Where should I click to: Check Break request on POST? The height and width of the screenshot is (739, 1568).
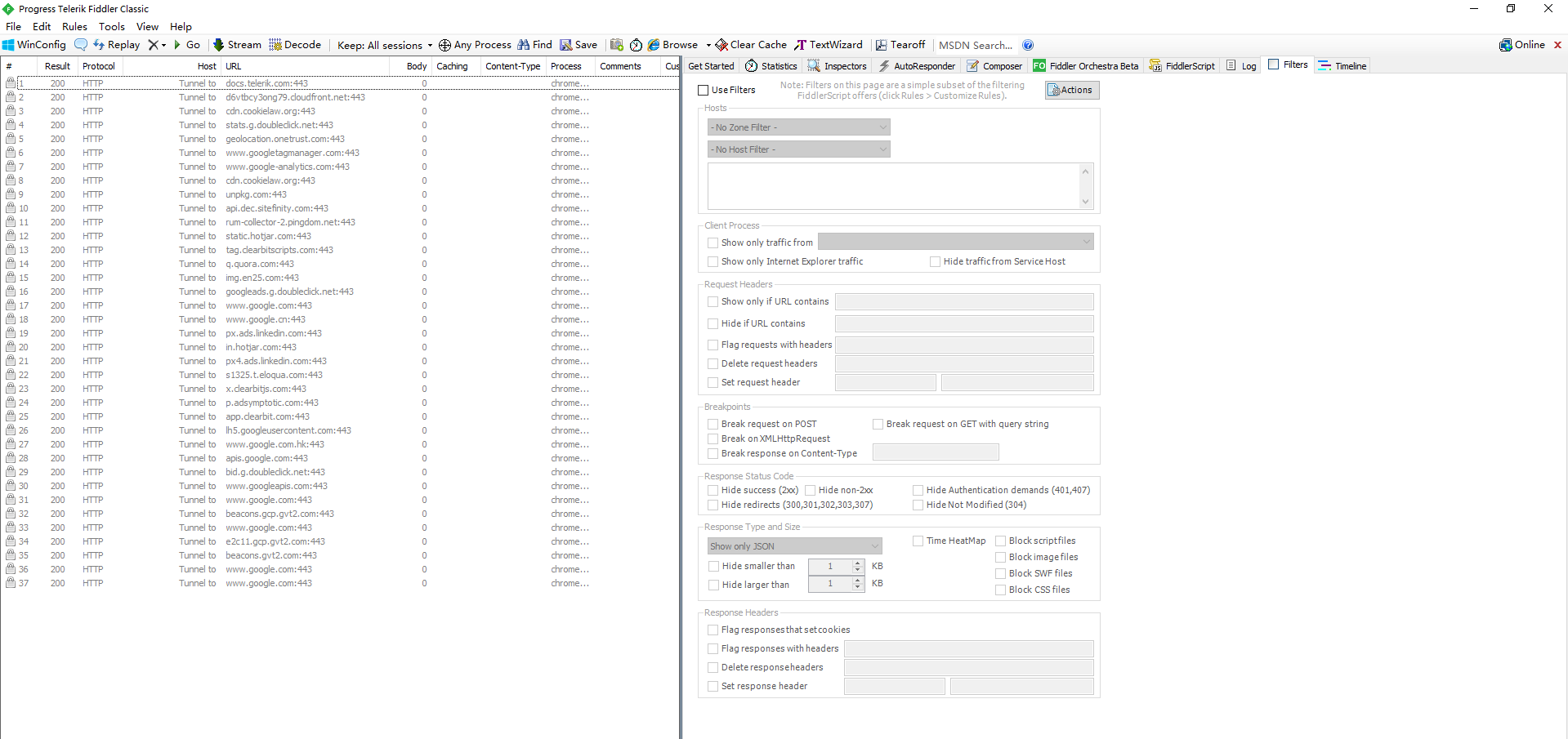pyautogui.click(x=713, y=424)
